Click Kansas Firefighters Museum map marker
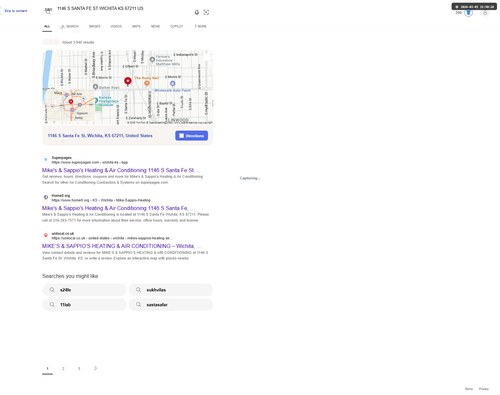This screenshot has width=500, height=395. pyautogui.click(x=96, y=100)
